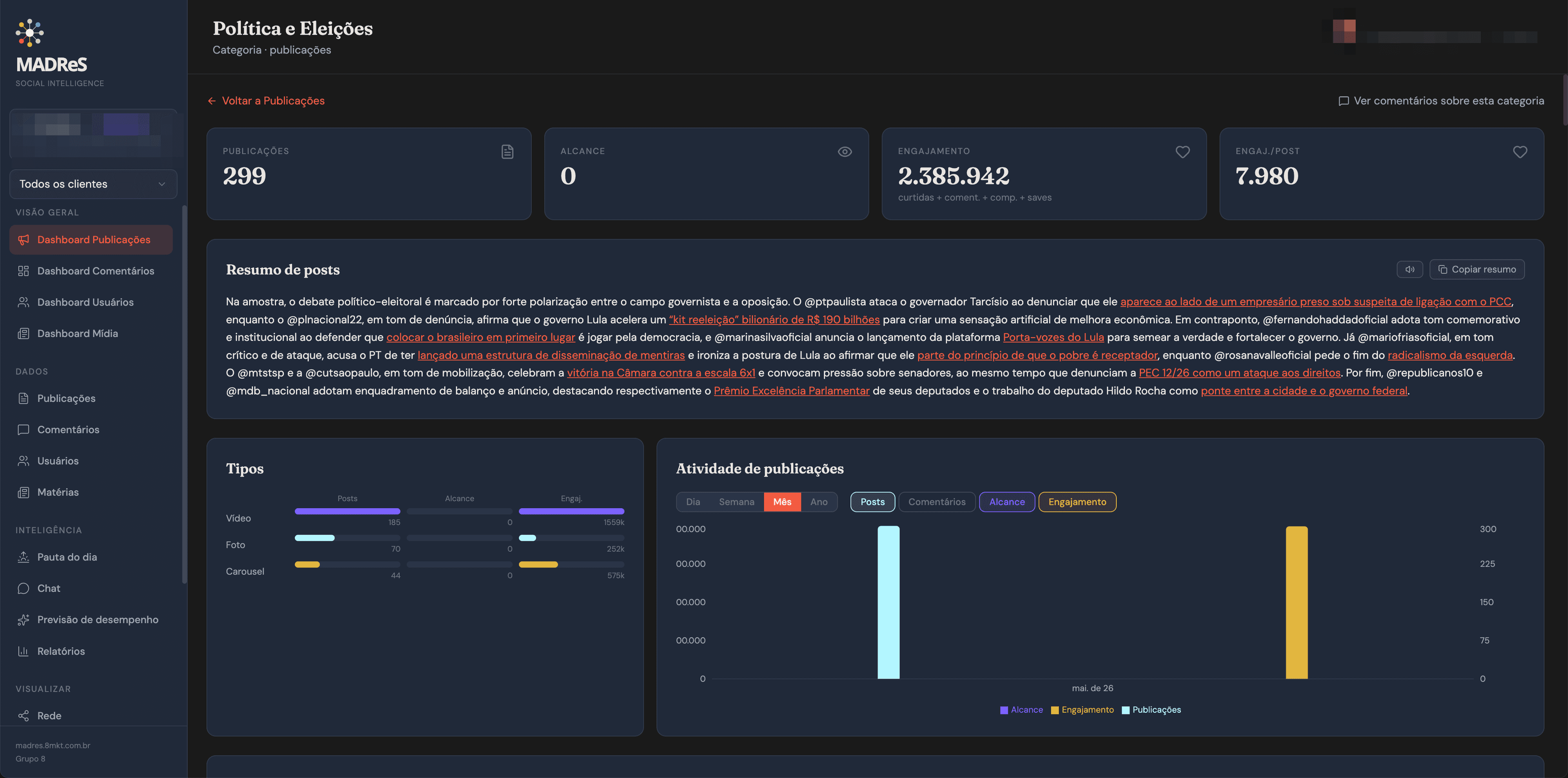The image size is (1568, 778).
Task: Click the audio speaker icon beside Copiar resumo
Action: [x=1409, y=269]
